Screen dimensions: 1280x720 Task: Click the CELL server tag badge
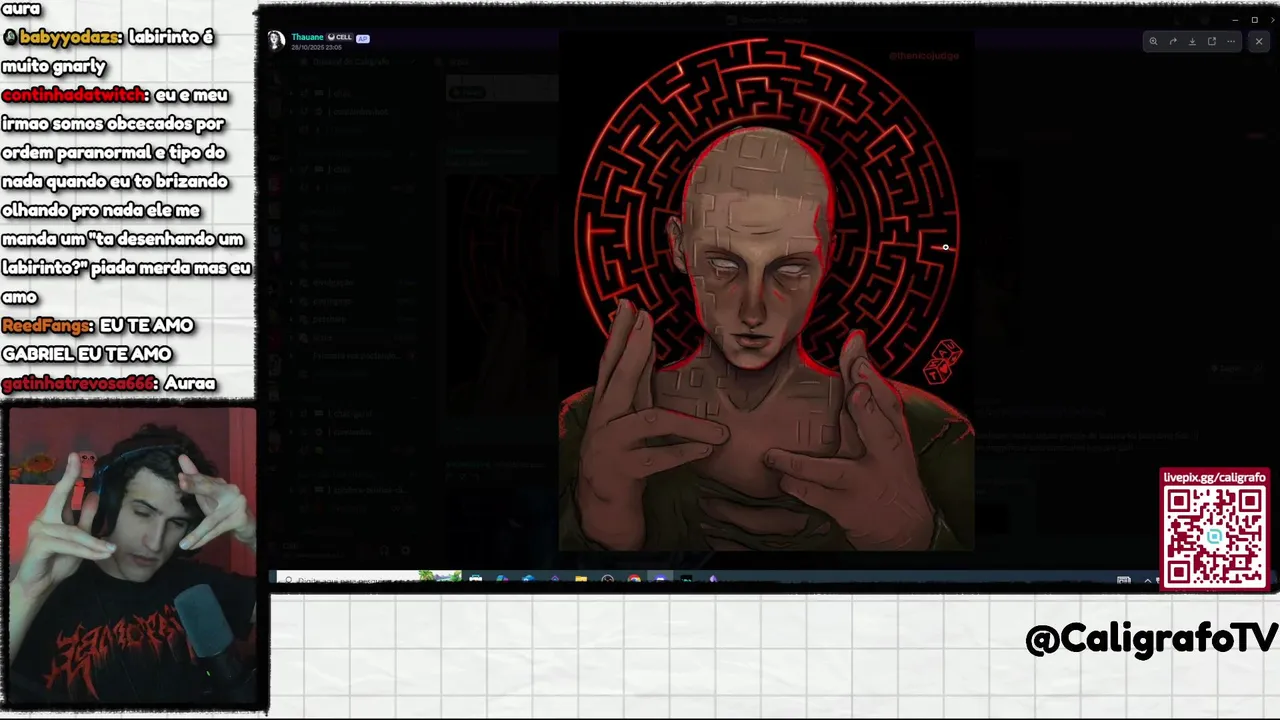(x=340, y=37)
